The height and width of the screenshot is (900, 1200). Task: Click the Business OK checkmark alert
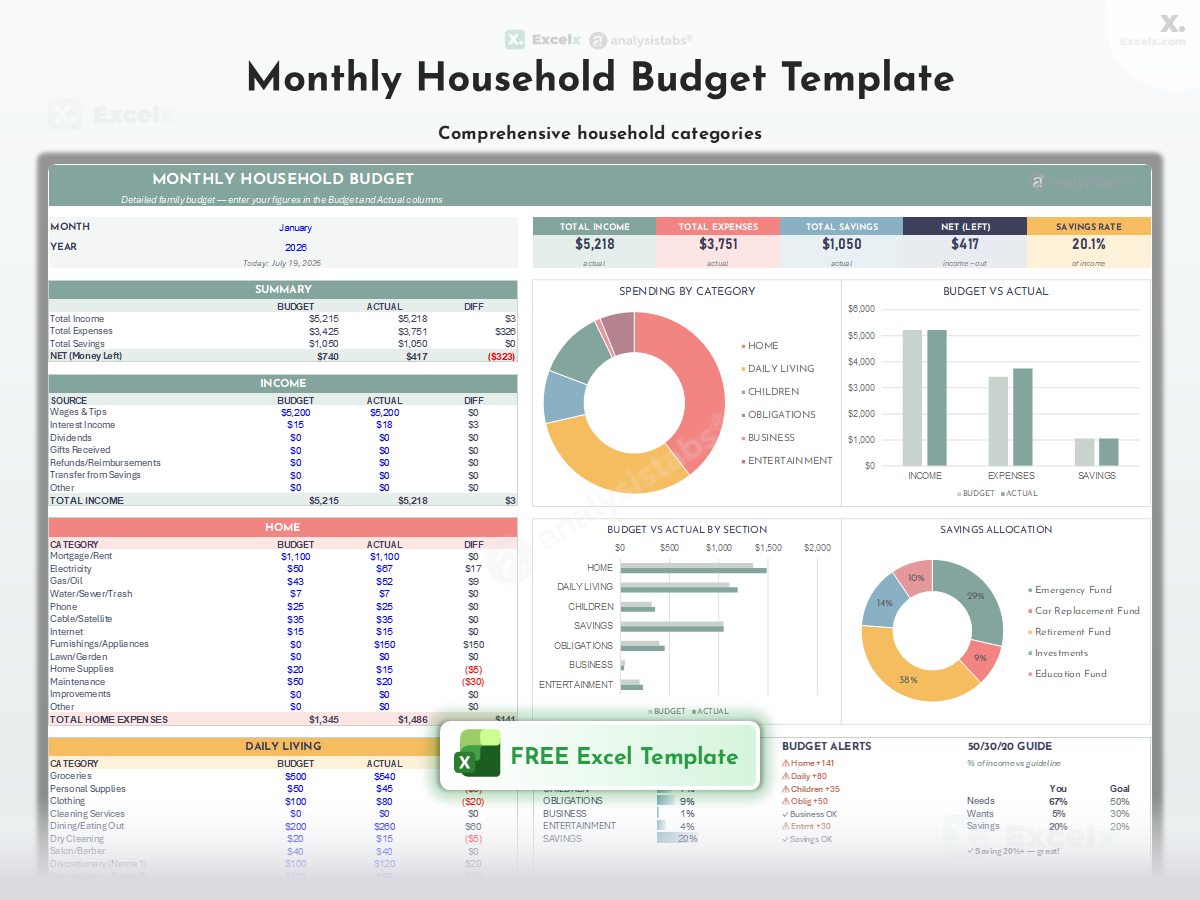coord(810,814)
